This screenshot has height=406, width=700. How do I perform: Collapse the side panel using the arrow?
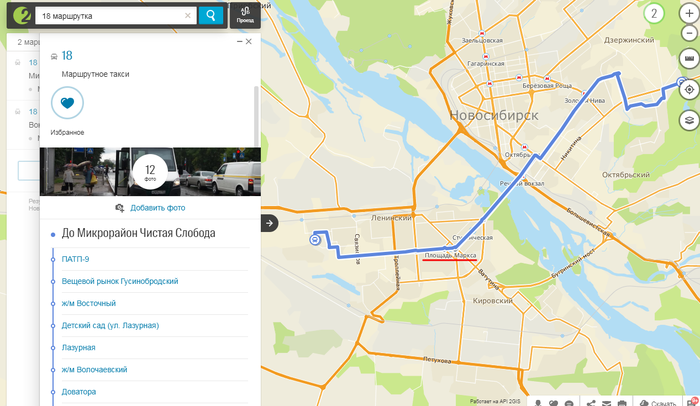coord(267,222)
